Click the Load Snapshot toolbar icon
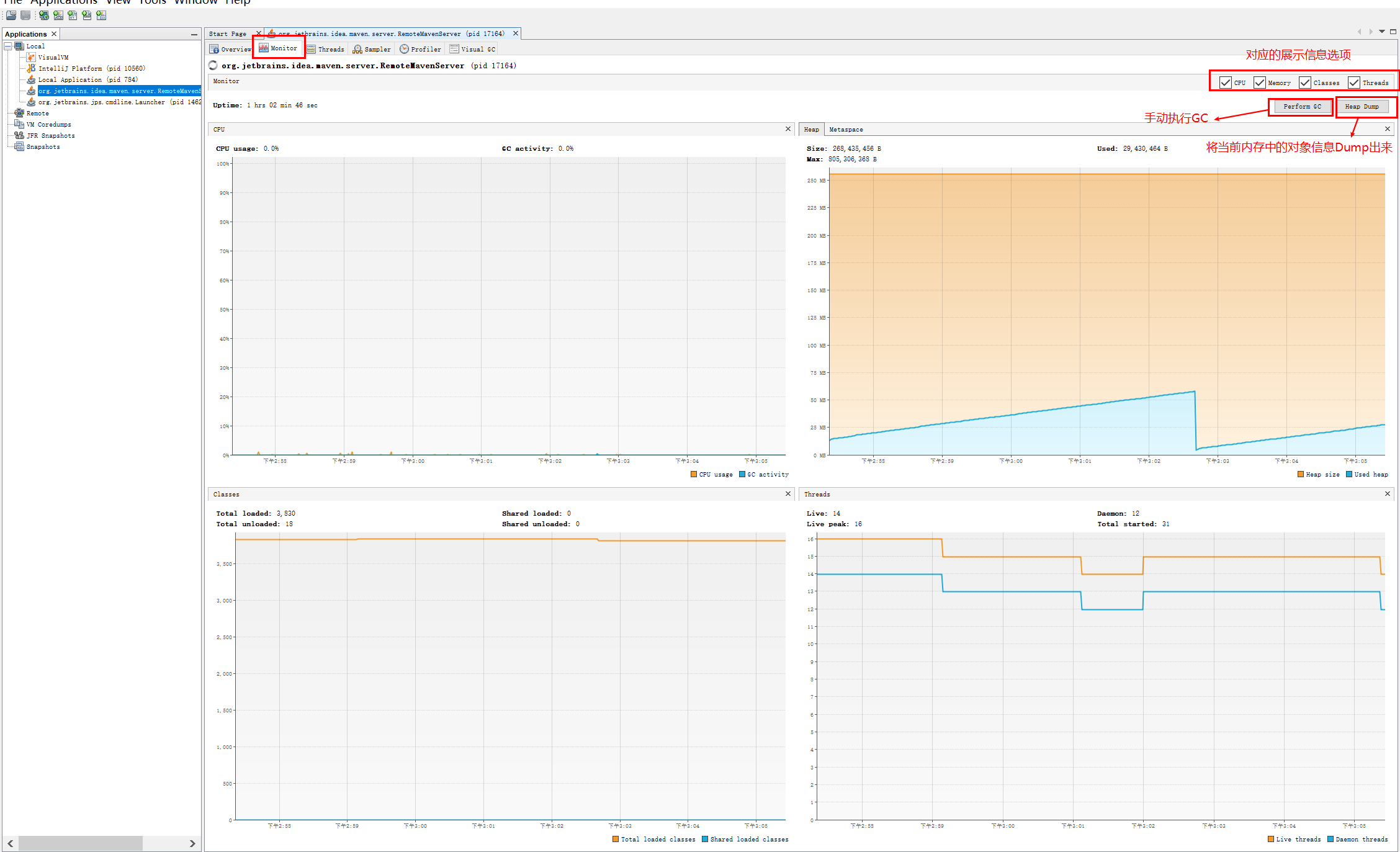The width and height of the screenshot is (1400, 852). pos(11,15)
